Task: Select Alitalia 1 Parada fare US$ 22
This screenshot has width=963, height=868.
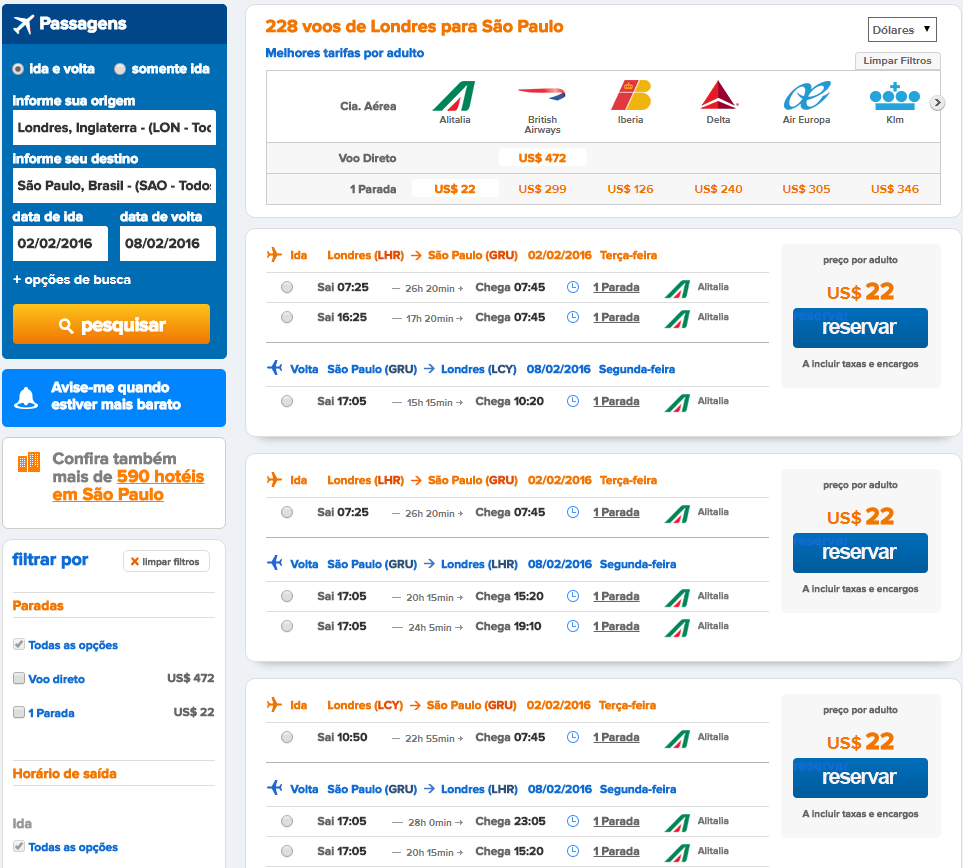Action: click(x=454, y=189)
